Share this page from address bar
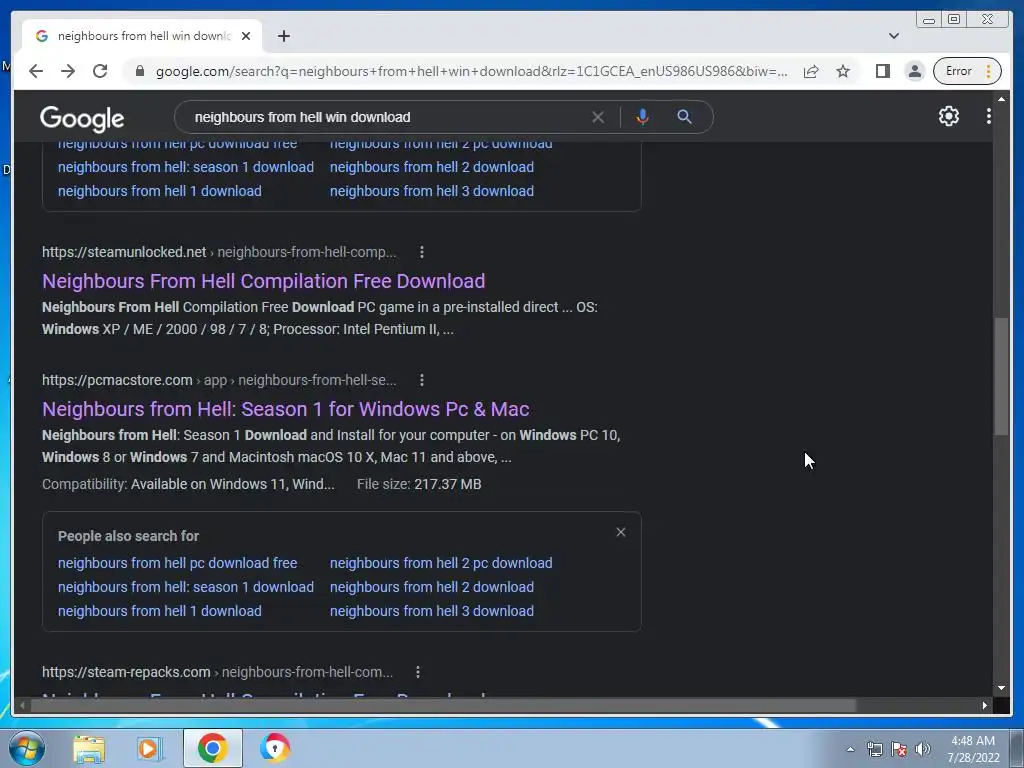Viewport: 1024px width, 768px height. (x=810, y=71)
